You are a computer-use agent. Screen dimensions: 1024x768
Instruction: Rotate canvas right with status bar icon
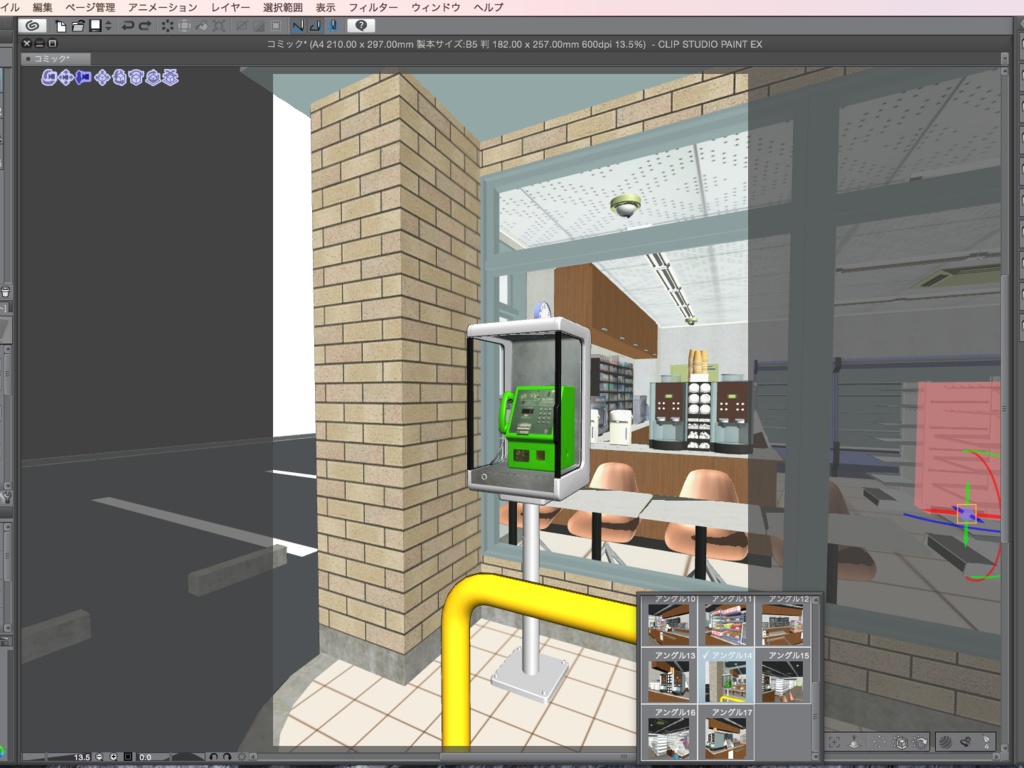[227, 757]
